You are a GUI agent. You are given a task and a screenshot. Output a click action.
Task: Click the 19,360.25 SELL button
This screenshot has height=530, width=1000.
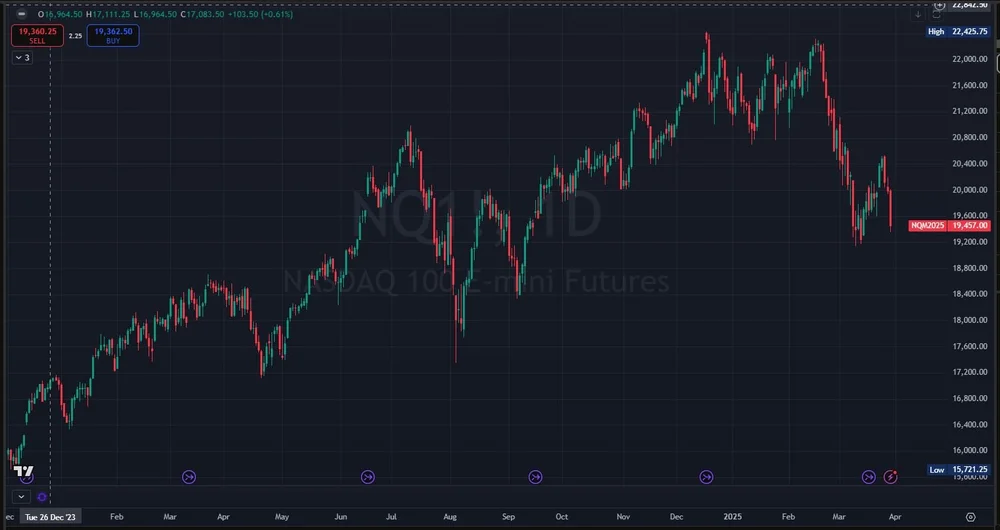click(x=37, y=36)
